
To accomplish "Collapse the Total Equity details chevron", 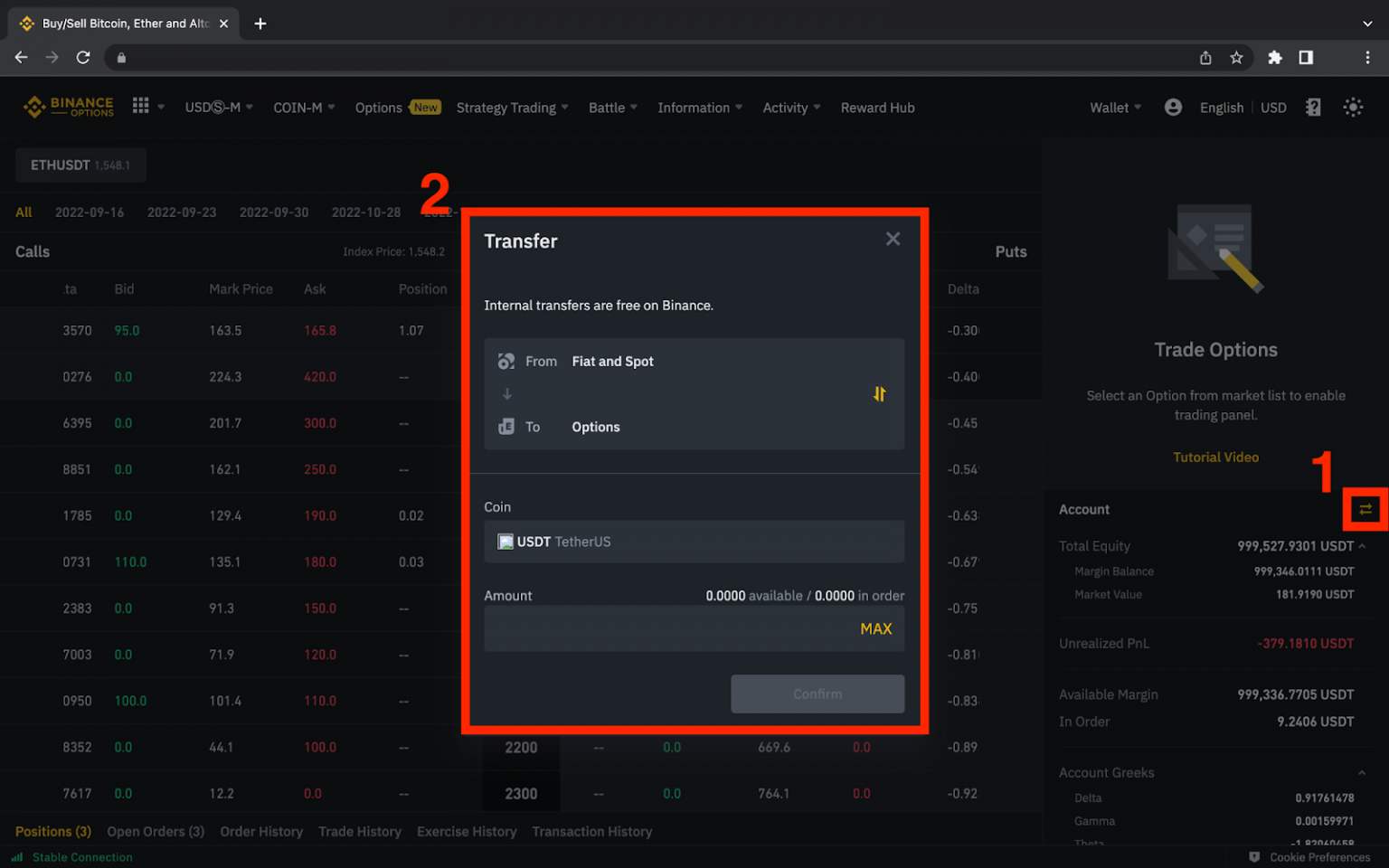I will (x=1362, y=545).
